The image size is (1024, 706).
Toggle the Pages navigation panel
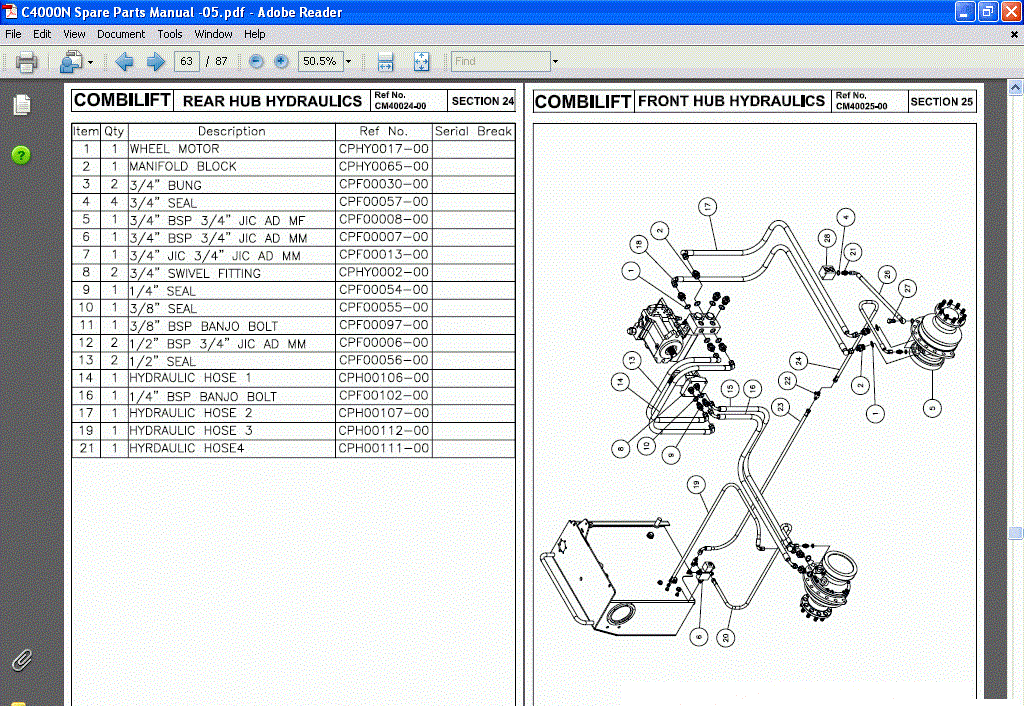(21, 104)
